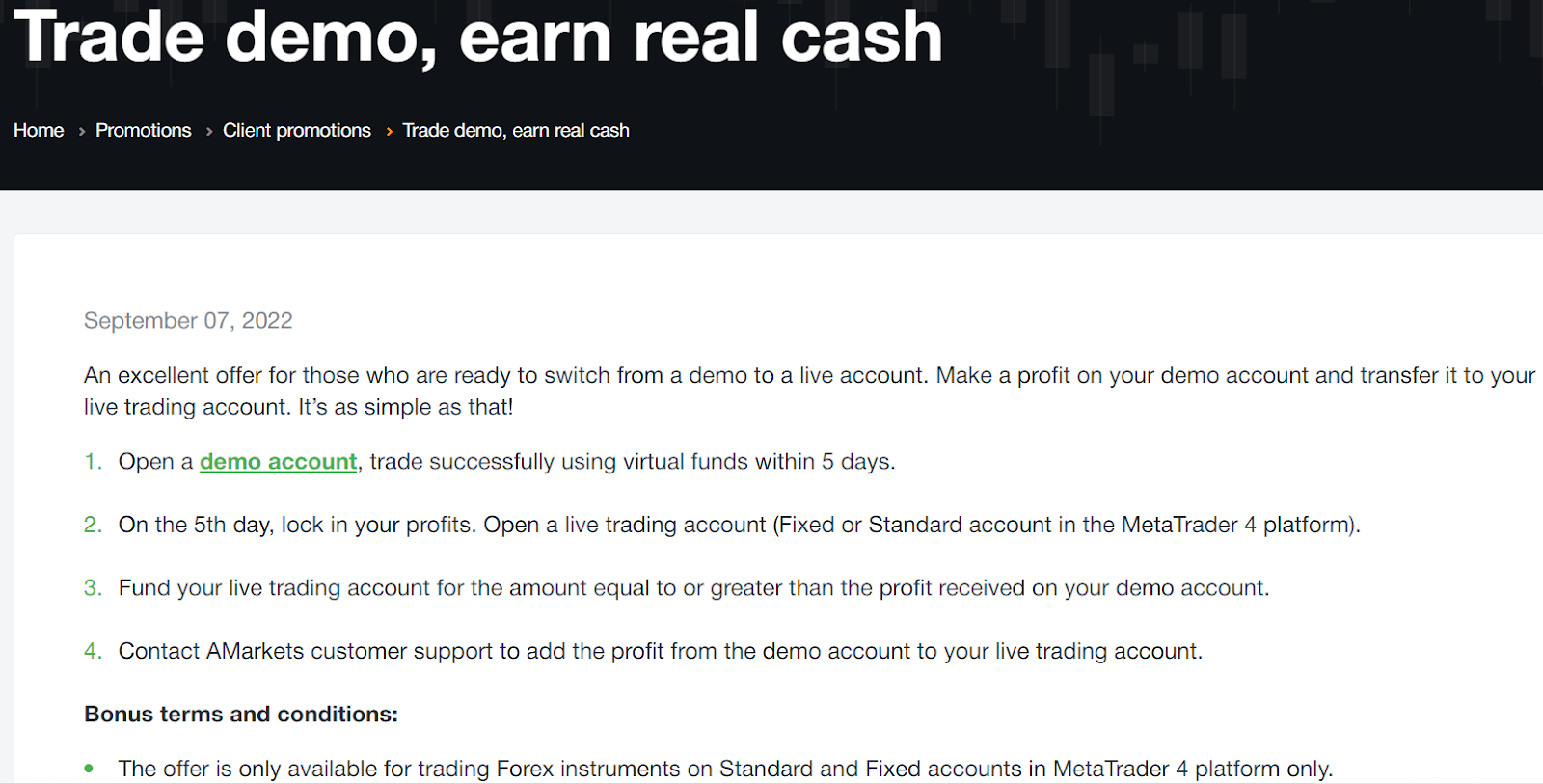Image resolution: width=1543 pixels, height=784 pixels.
Task: Click the 'Bonus terms and conditions:' heading
Action: 241,715
